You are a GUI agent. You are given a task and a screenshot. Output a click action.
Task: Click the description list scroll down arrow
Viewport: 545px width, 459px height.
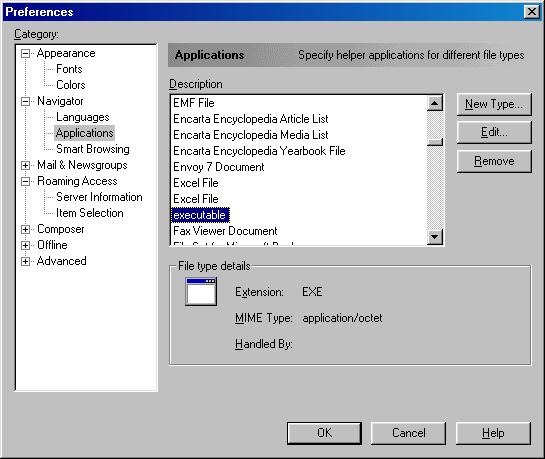(x=435, y=237)
